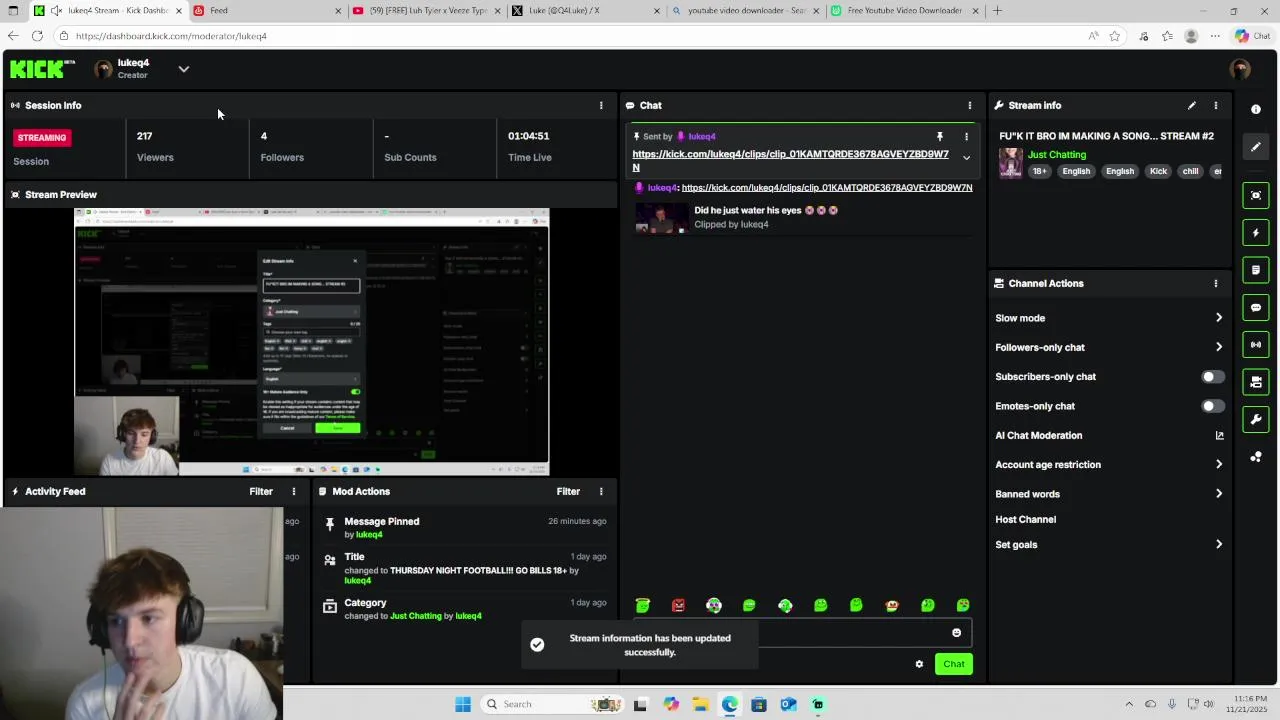Expand the lukeq4 Creator account dropdown
This screenshot has width=1280, height=720.
click(184, 69)
